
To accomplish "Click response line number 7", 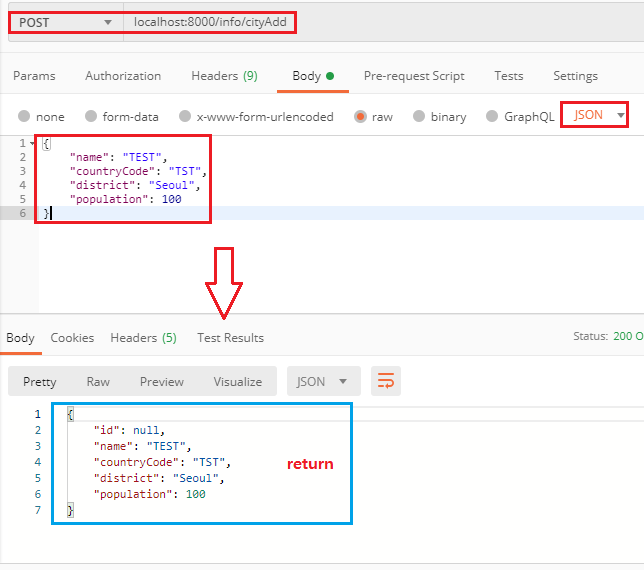I will [x=38, y=510].
